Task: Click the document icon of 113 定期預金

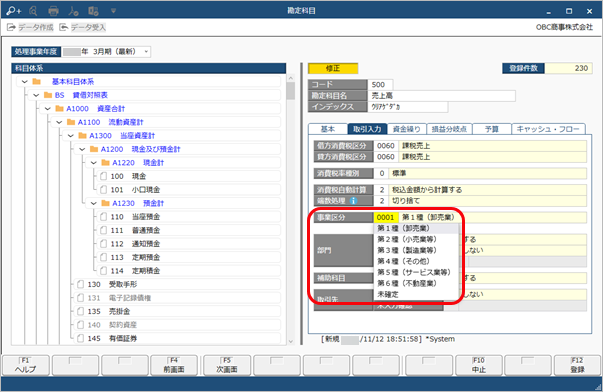Action: point(103,257)
